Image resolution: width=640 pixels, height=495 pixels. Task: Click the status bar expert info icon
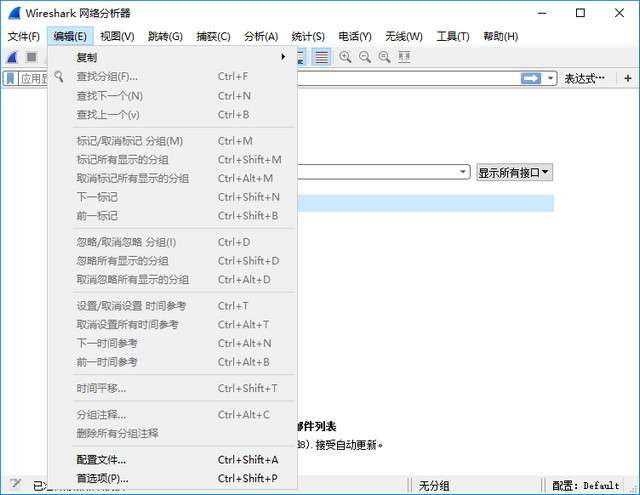point(16,484)
